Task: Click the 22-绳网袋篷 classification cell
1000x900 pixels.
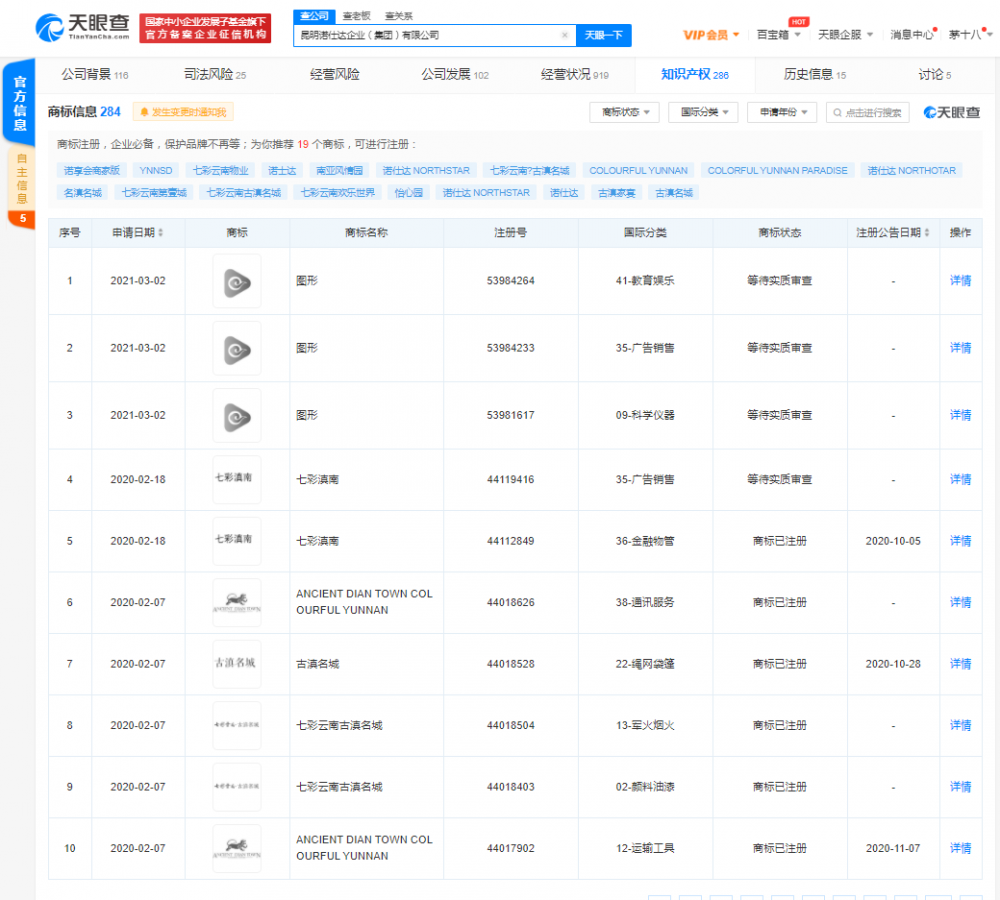Action: click(x=645, y=664)
